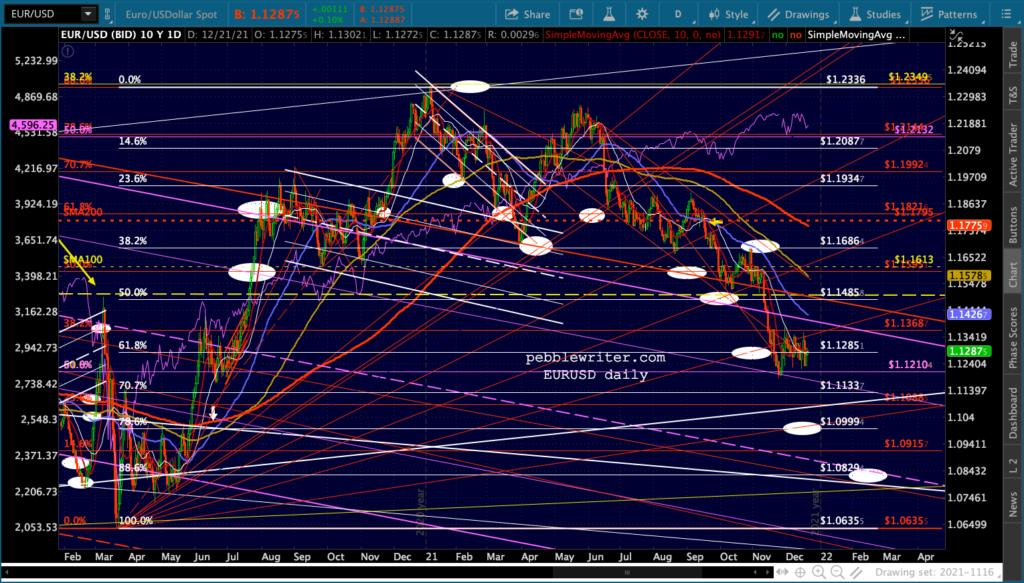Open the News side tab

pos(1013,504)
